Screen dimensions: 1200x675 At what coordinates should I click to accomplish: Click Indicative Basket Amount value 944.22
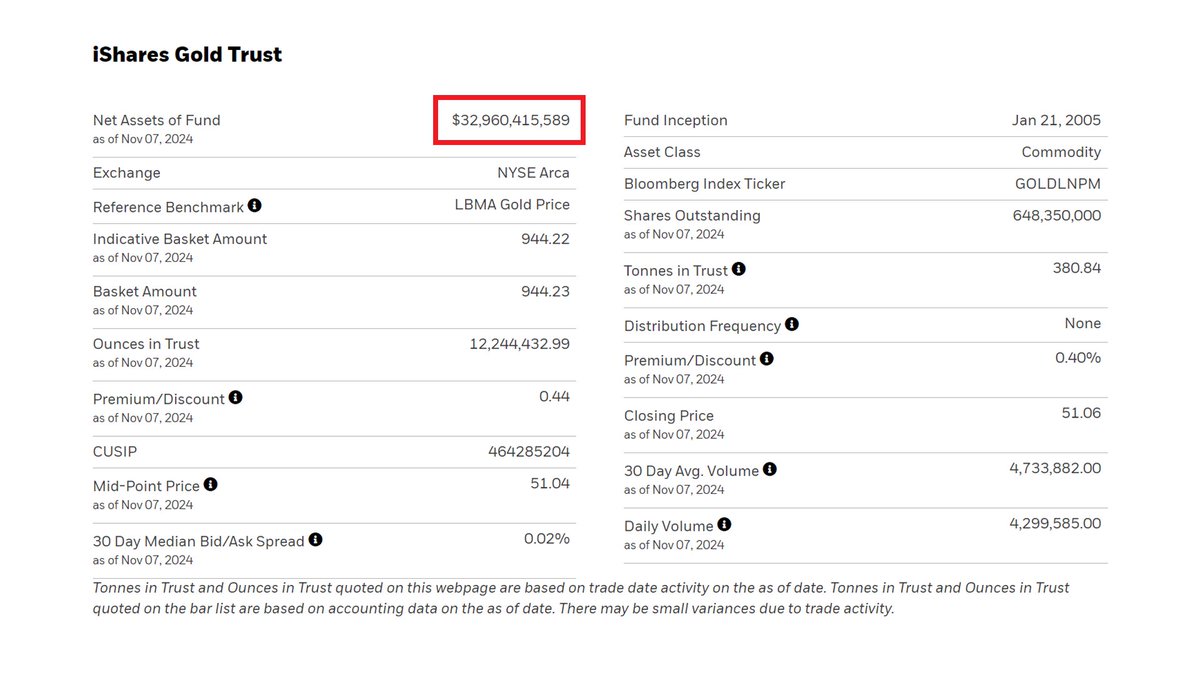coord(545,239)
